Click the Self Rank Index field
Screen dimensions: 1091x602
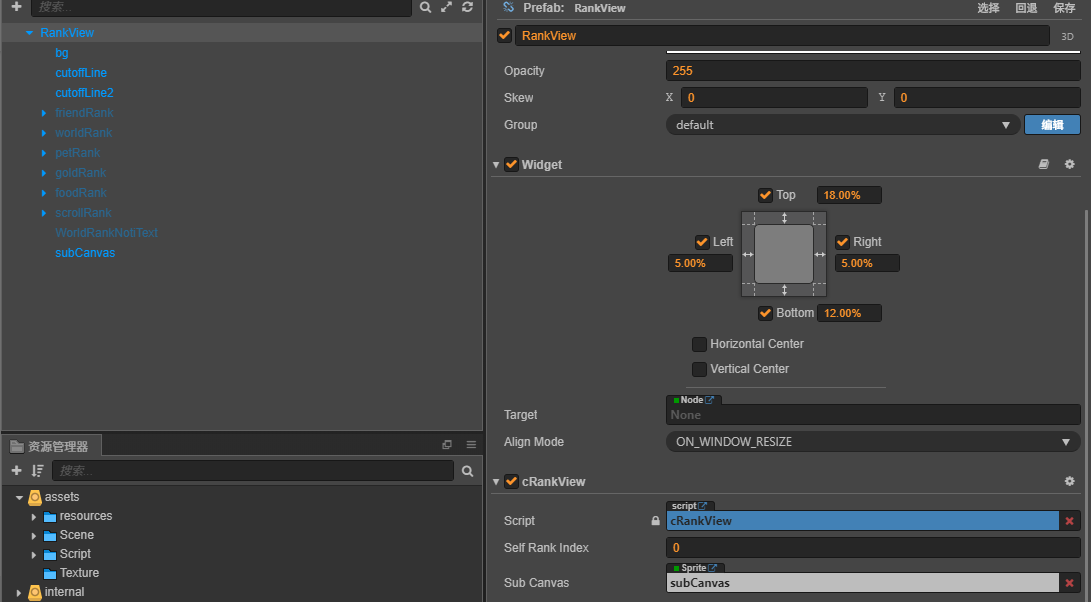(873, 548)
